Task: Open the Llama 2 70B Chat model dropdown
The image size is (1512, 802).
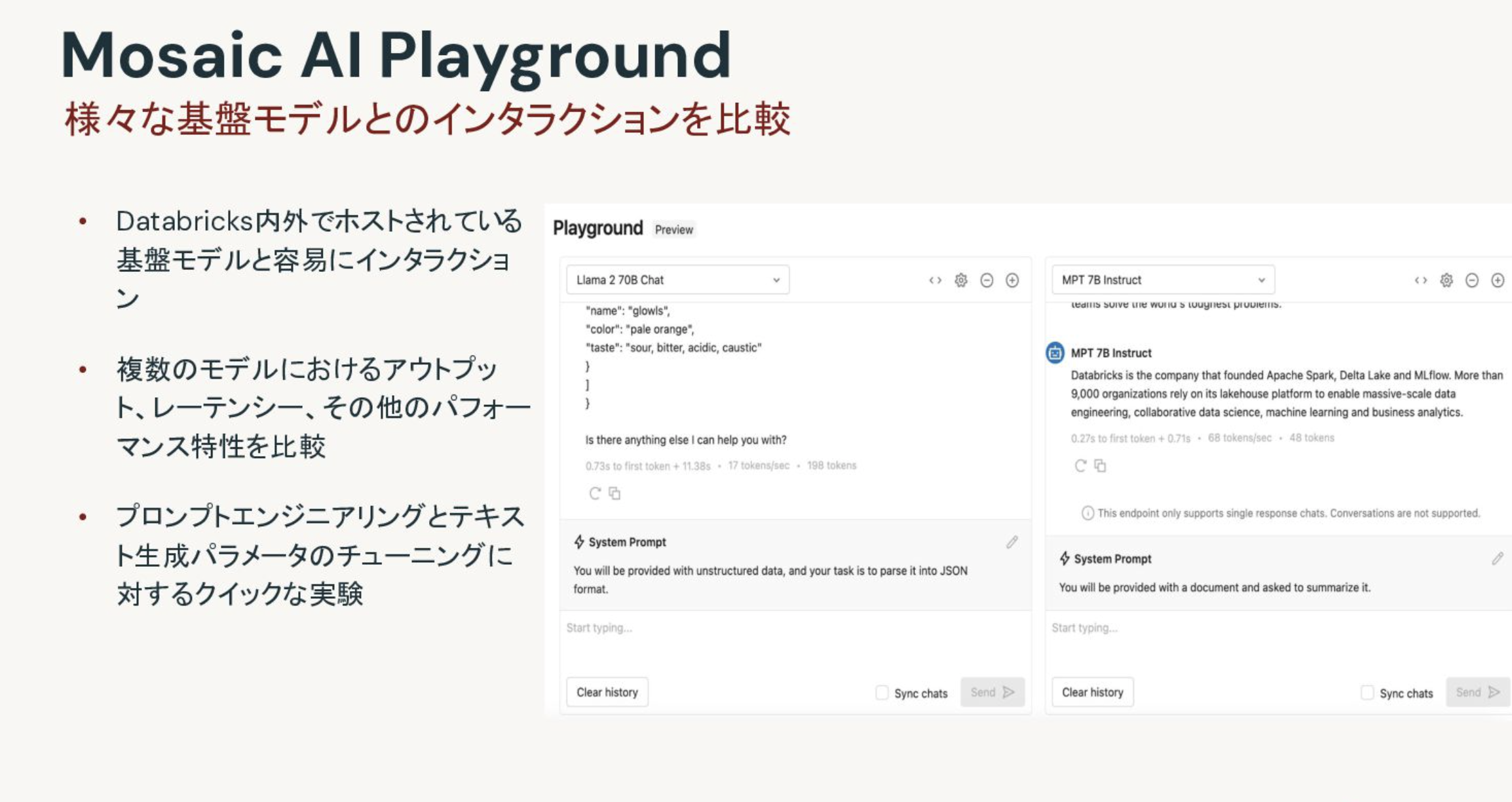Action: click(677, 280)
